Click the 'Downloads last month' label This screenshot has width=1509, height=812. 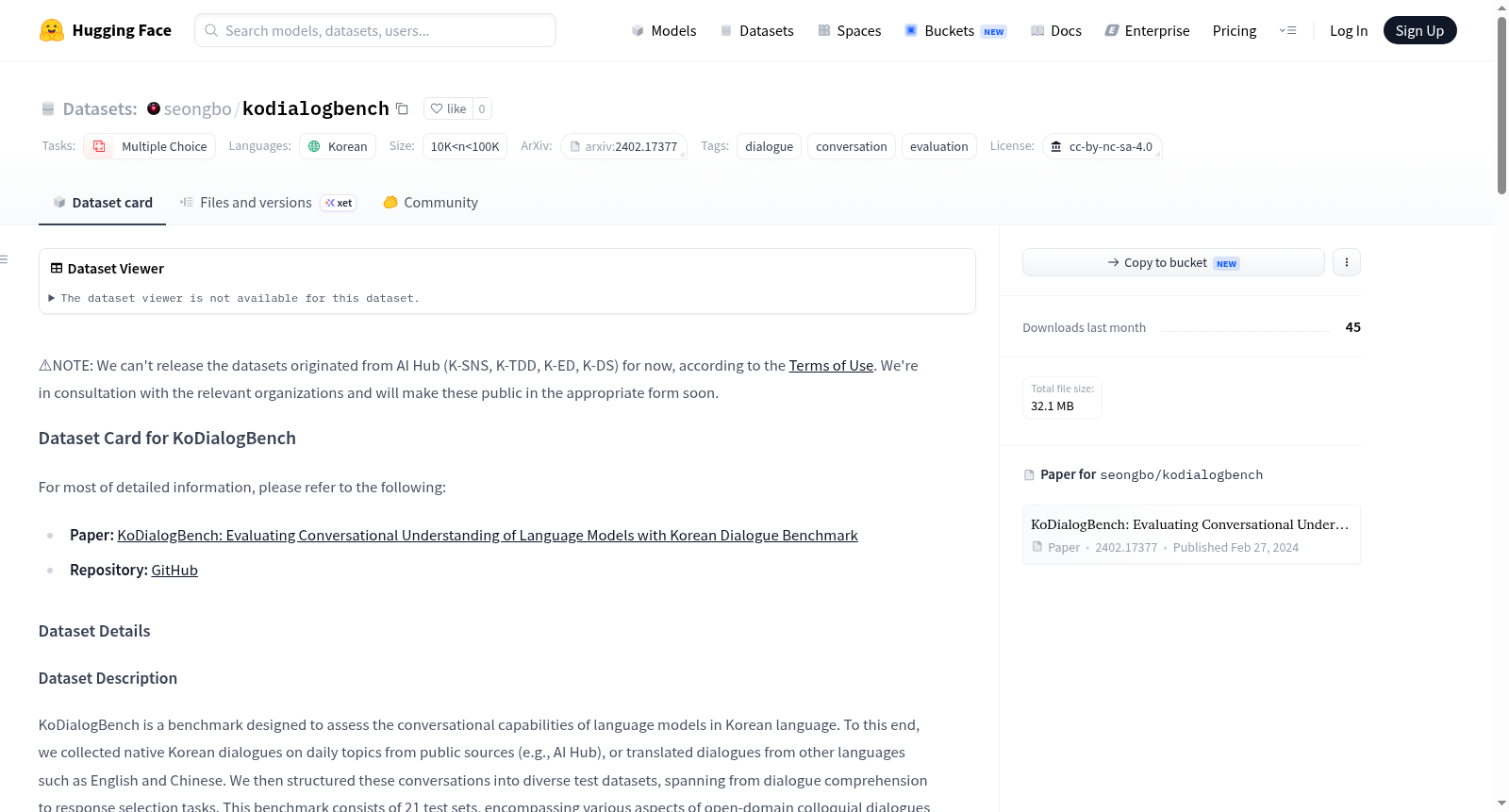pos(1085,327)
